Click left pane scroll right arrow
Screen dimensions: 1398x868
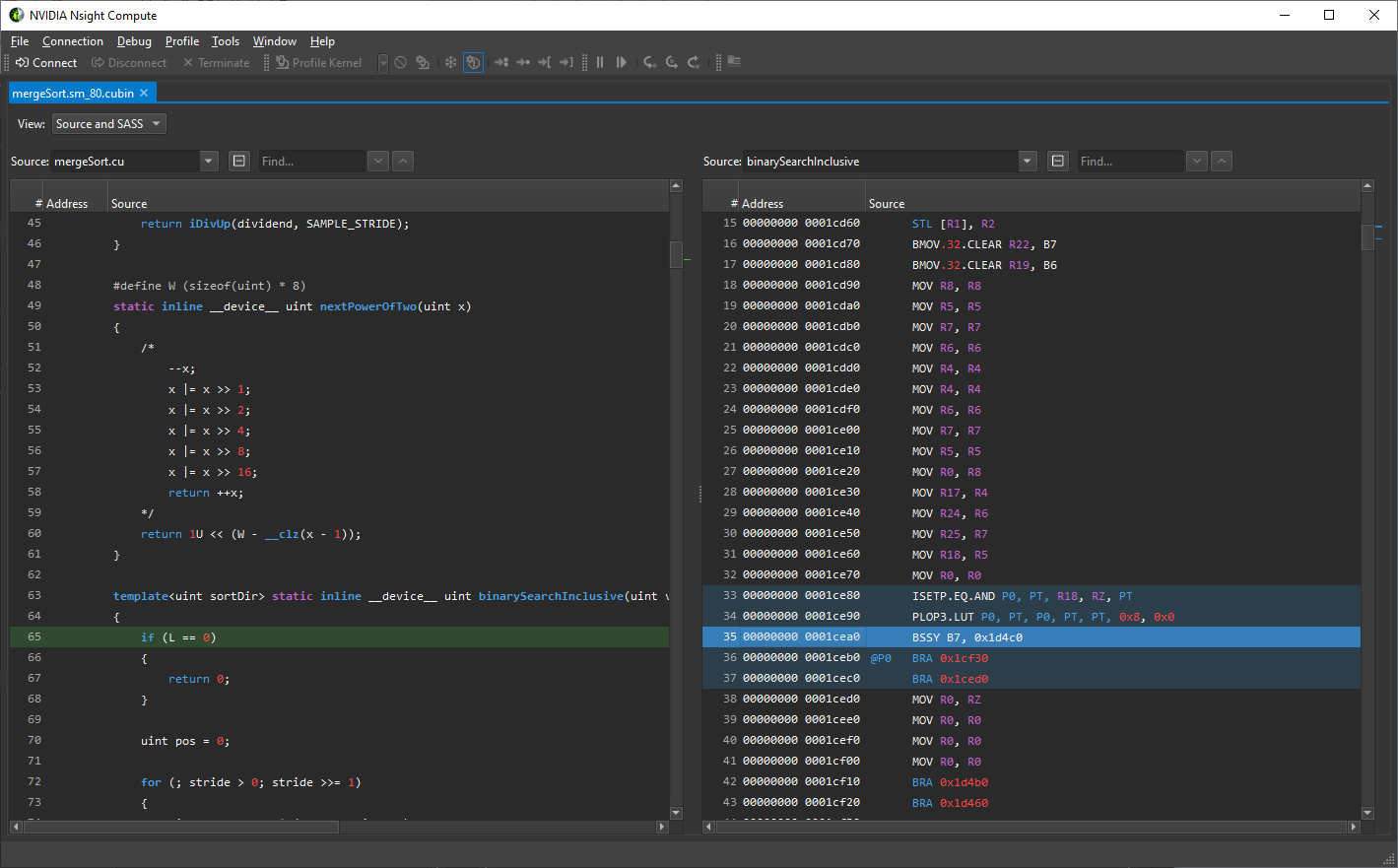tap(662, 827)
